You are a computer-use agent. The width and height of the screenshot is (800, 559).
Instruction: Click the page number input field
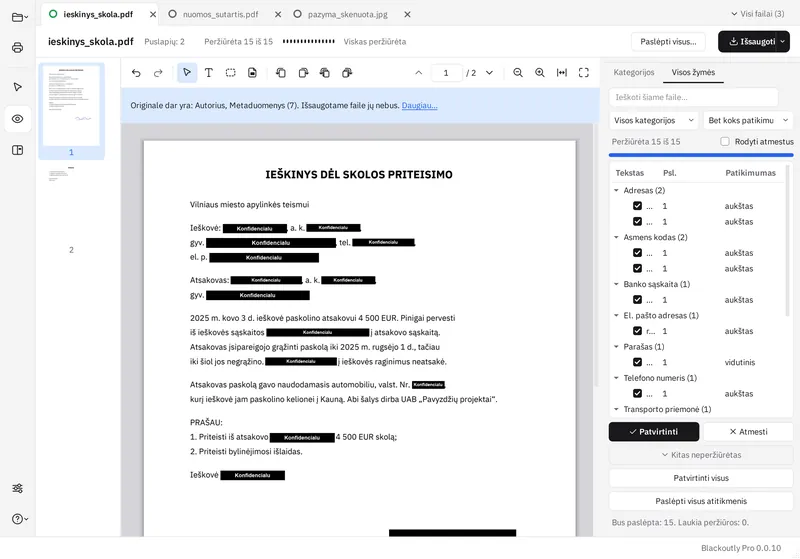(x=446, y=73)
